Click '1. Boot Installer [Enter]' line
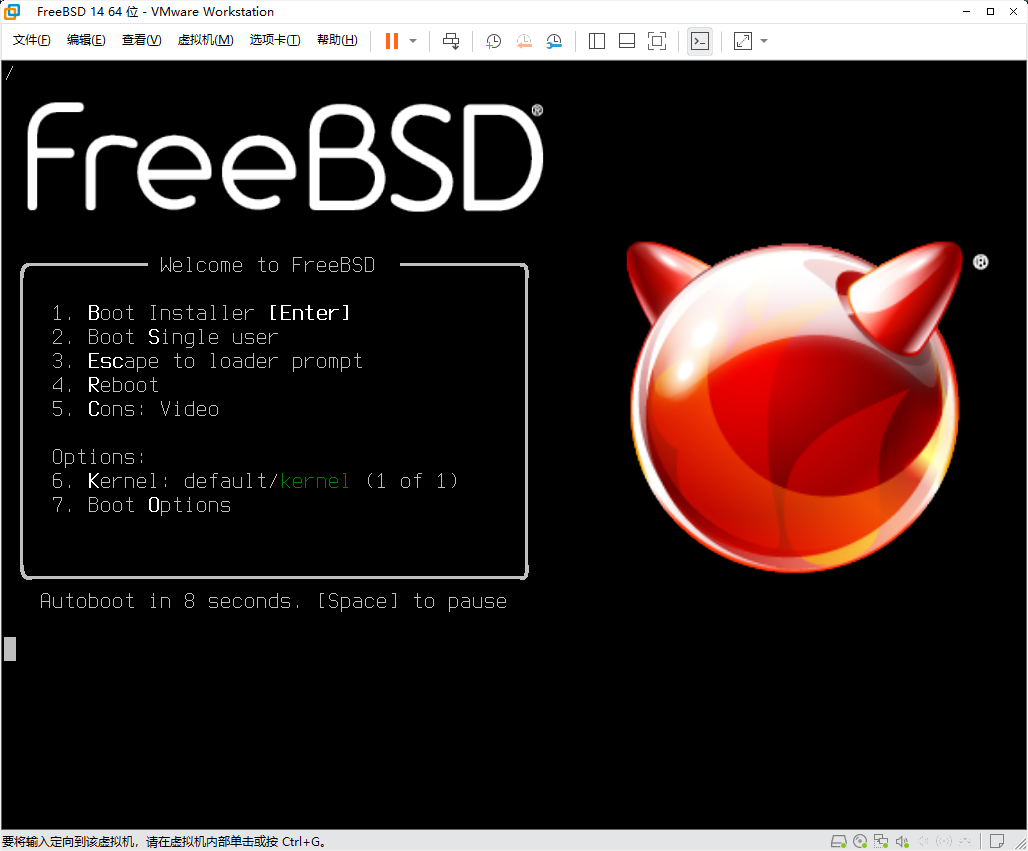The height and width of the screenshot is (851, 1028). pyautogui.click(x=201, y=313)
